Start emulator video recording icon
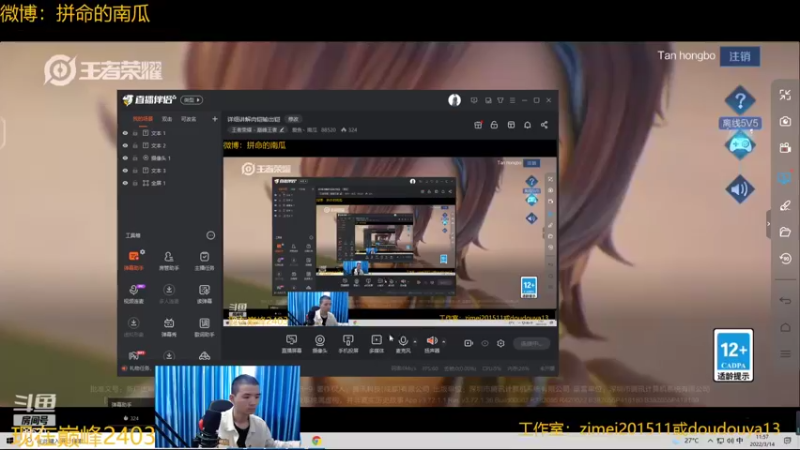800x450 pixels. pos(785,148)
